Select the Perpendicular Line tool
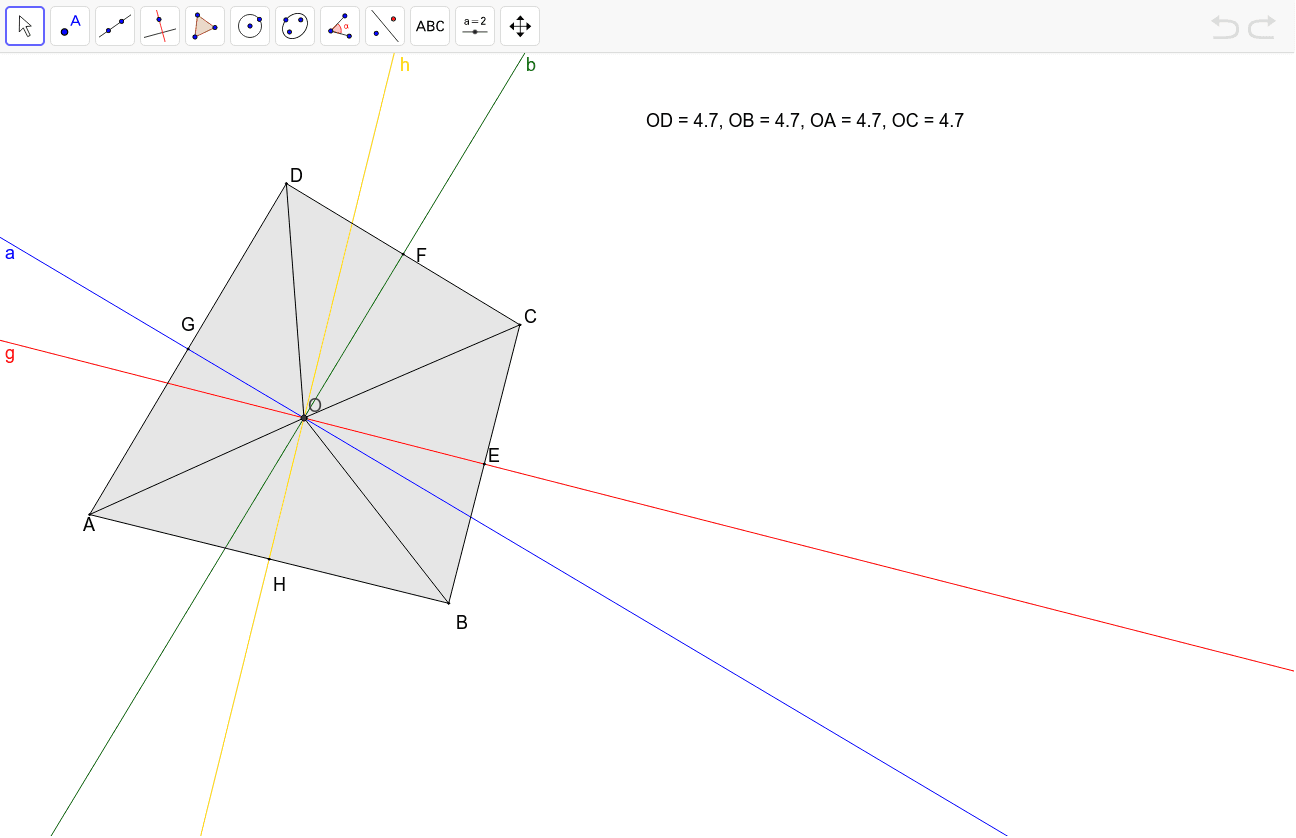The width and height of the screenshot is (1296, 838). pyautogui.click(x=160, y=26)
